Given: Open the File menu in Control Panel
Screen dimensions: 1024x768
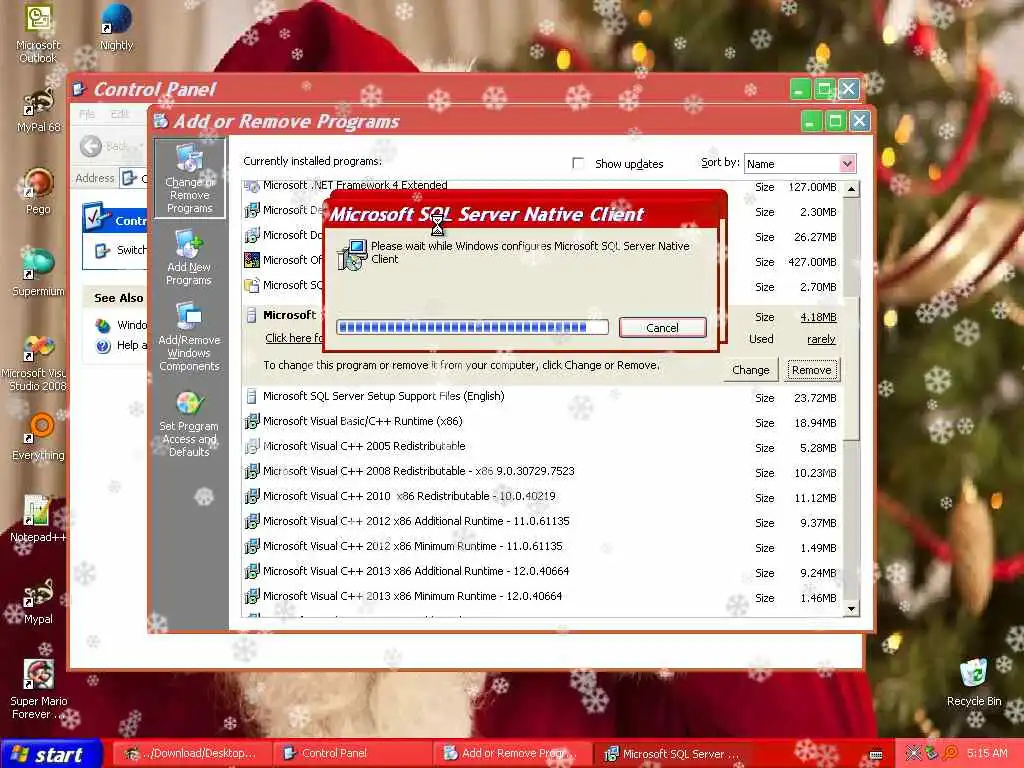Looking at the screenshot, I should point(87,114).
